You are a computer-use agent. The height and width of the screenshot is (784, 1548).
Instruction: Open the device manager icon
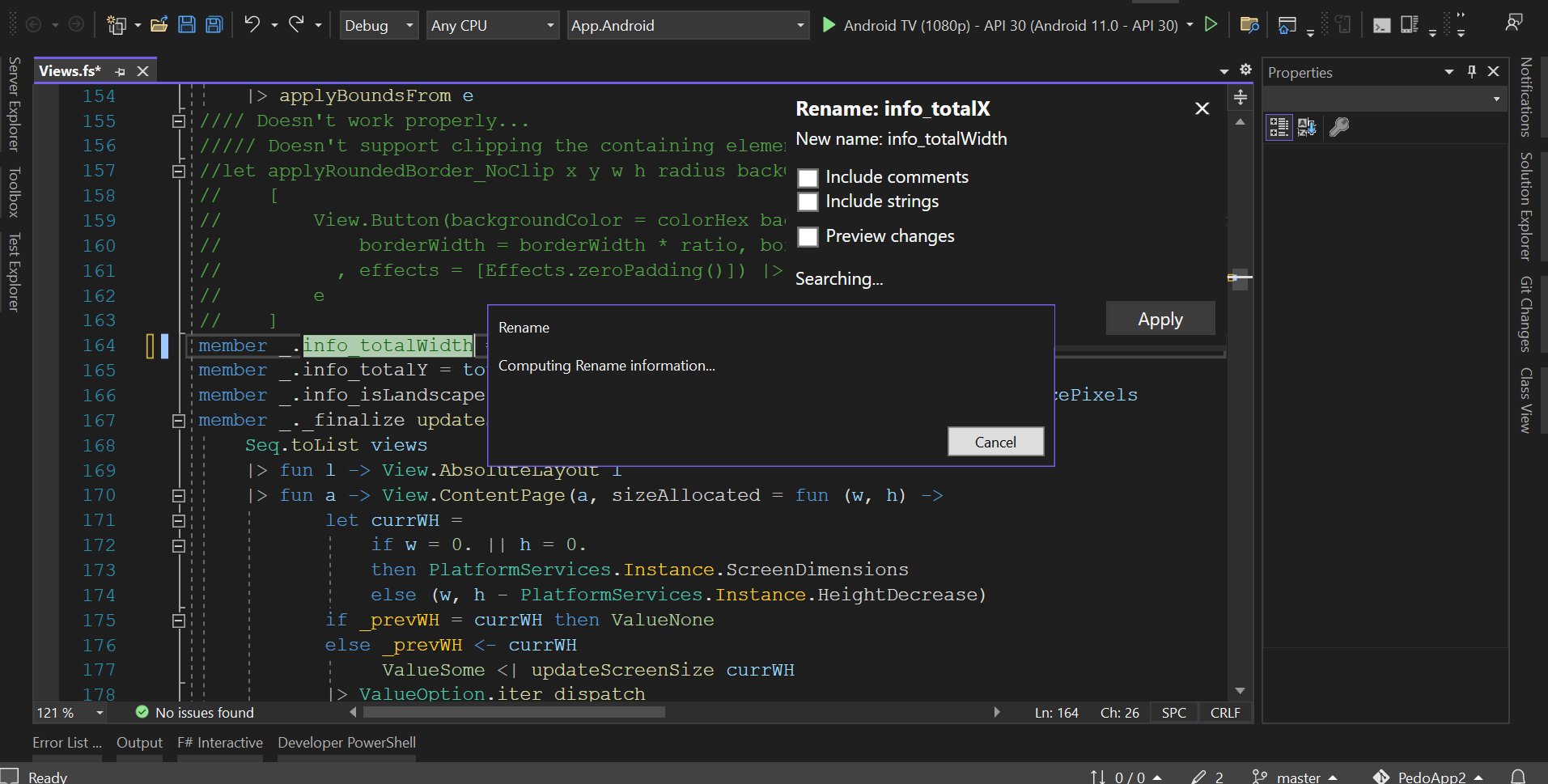point(1410,25)
